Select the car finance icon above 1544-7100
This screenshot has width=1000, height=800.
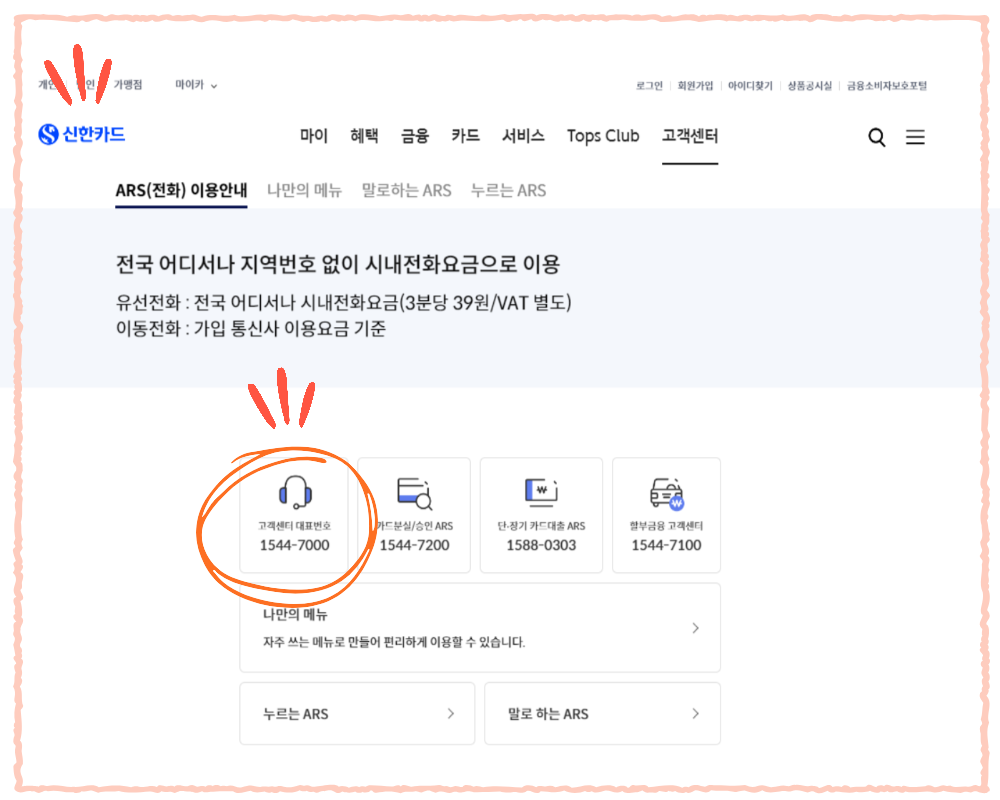tap(666, 494)
